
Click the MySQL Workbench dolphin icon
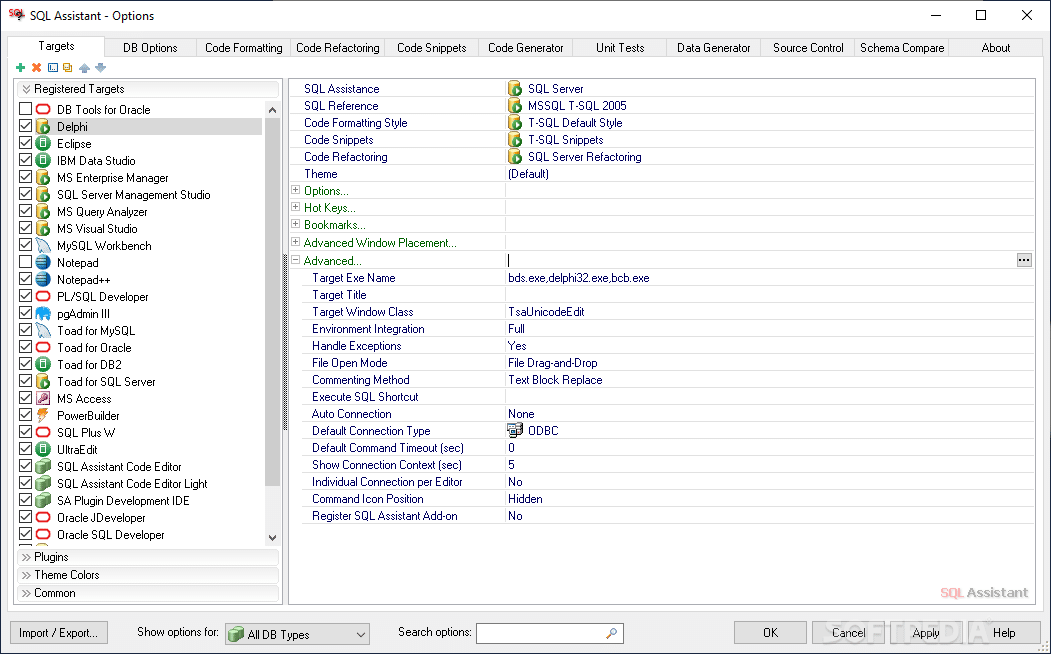pyautogui.click(x=43, y=245)
